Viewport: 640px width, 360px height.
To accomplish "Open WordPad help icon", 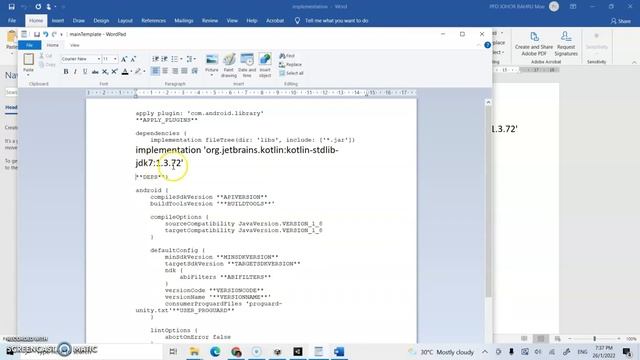I will (487, 45).
